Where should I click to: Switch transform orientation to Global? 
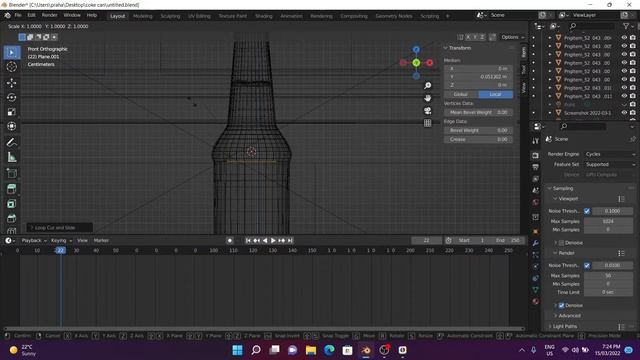(461, 94)
